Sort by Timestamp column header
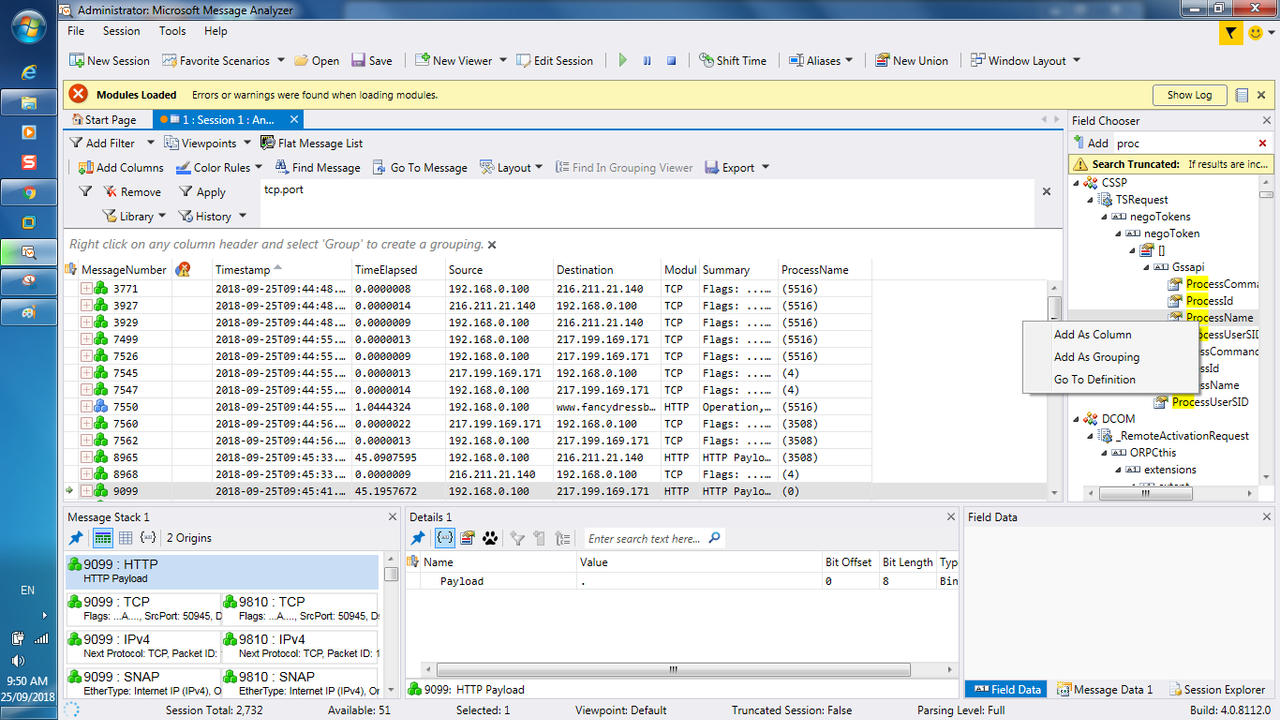The width and height of the screenshot is (1280, 720). 243,270
